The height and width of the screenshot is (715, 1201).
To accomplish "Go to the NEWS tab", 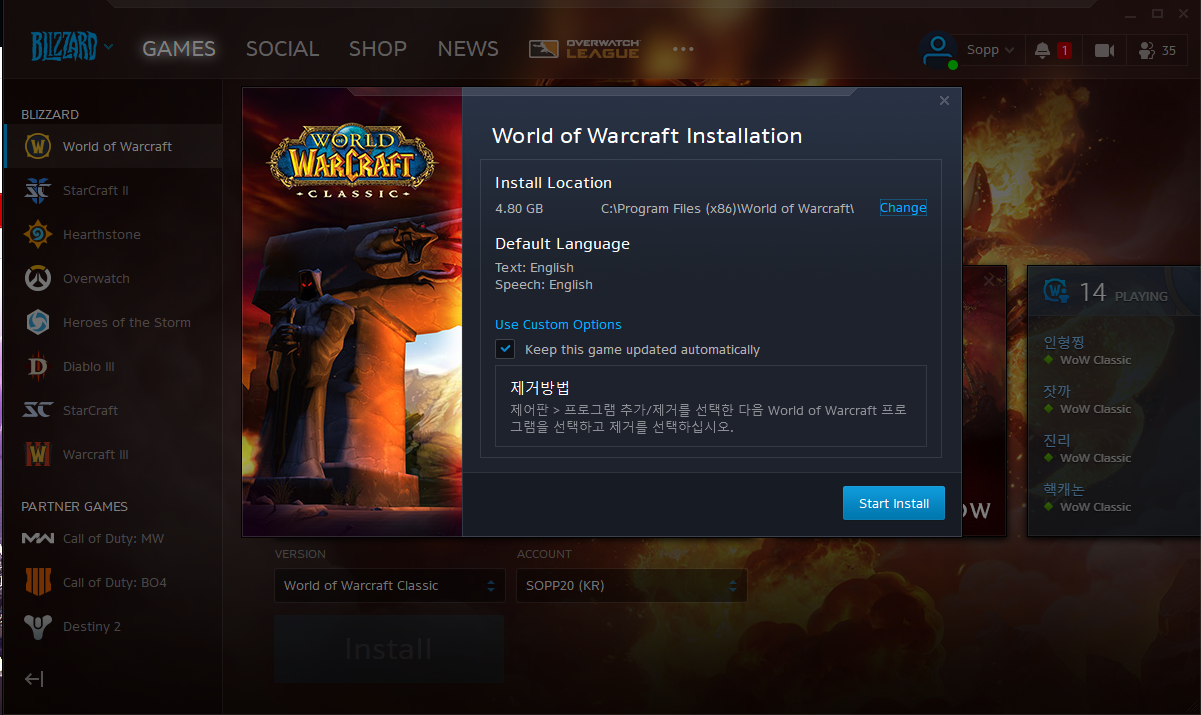I will pyautogui.click(x=467, y=49).
